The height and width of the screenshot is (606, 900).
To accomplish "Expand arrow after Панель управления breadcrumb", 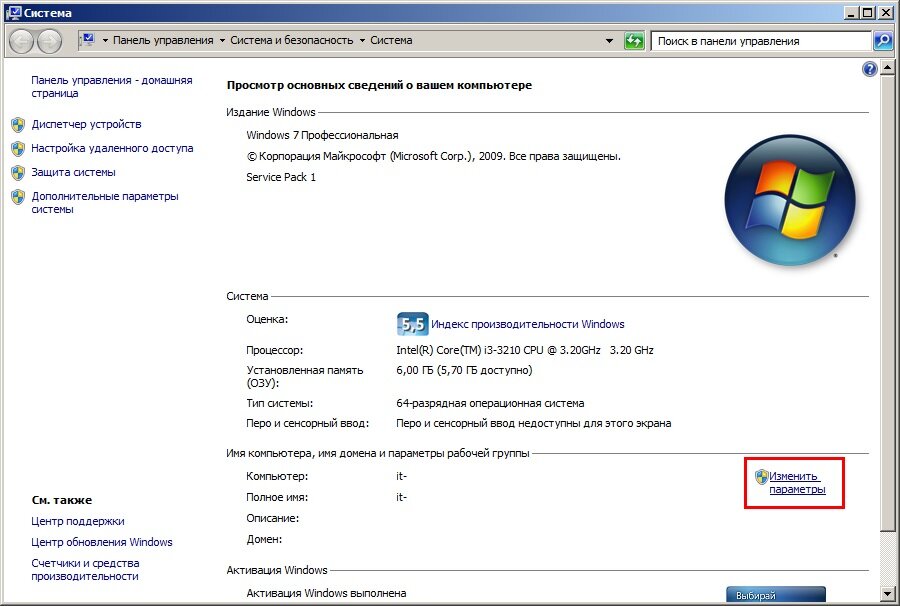I will [x=222, y=41].
